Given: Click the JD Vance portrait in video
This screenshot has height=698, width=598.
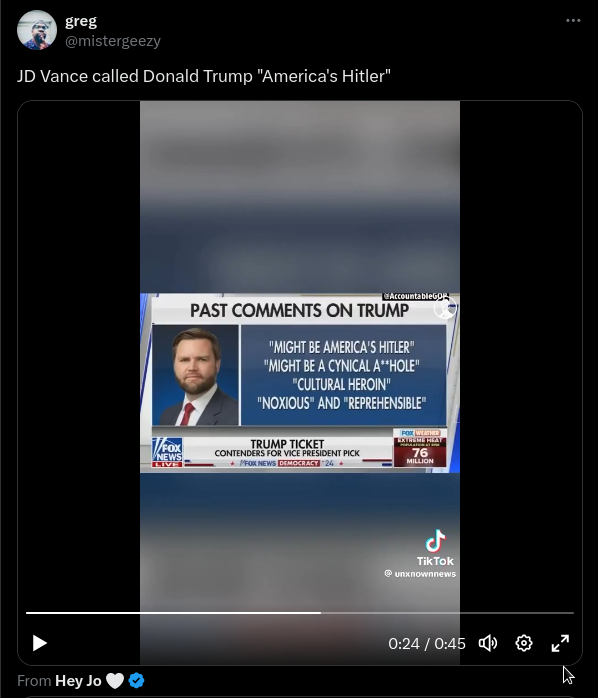Looking at the screenshot, I should (x=195, y=375).
